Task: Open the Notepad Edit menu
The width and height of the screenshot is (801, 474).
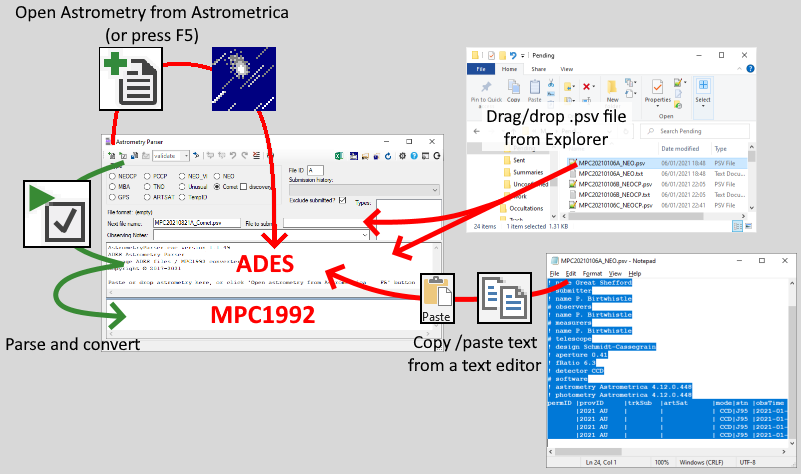Action: (x=571, y=274)
